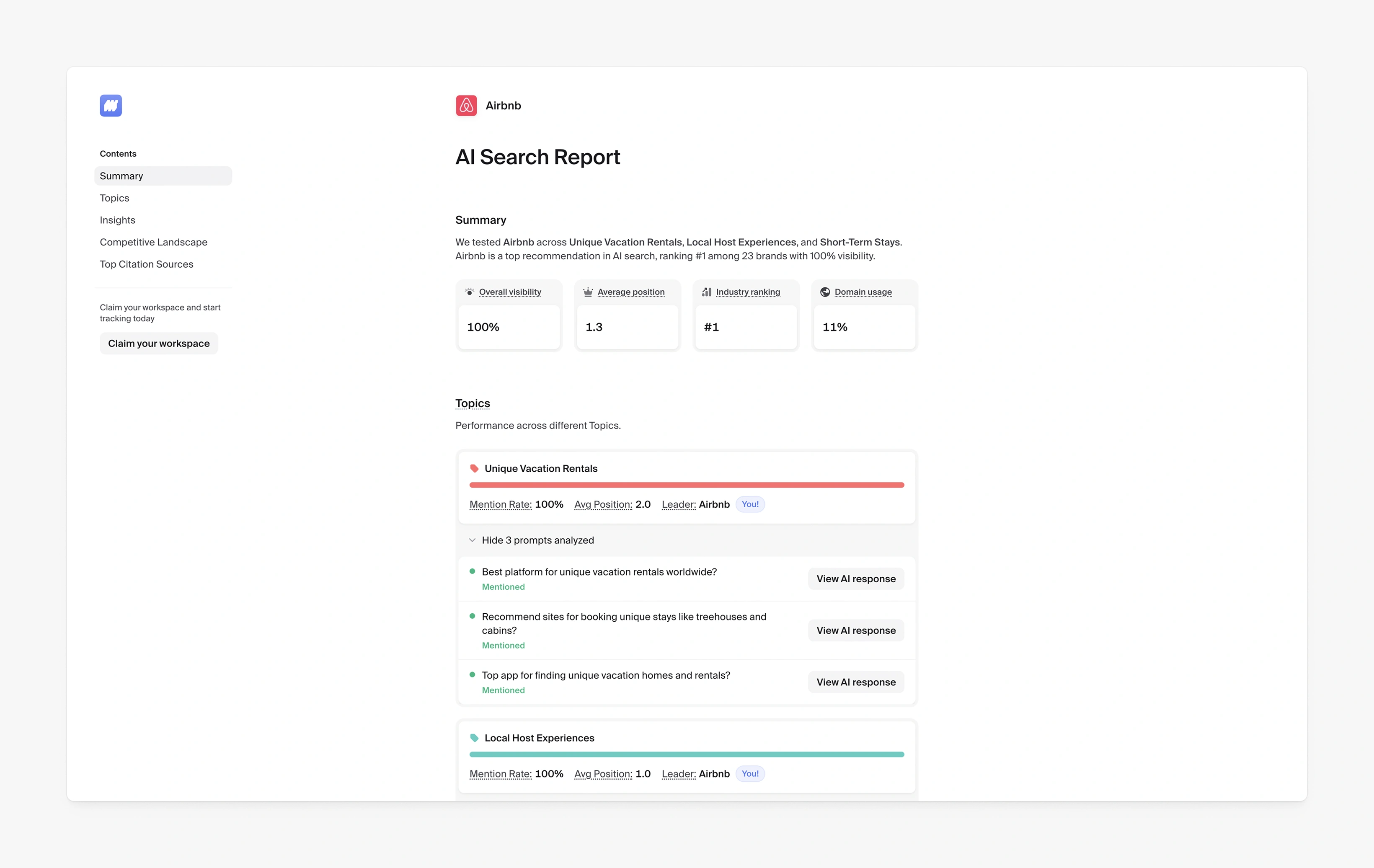Image resolution: width=1374 pixels, height=868 pixels.
Task: Click prompt Best platform for unique vacation rentals worldwide
Action: pyautogui.click(x=599, y=572)
